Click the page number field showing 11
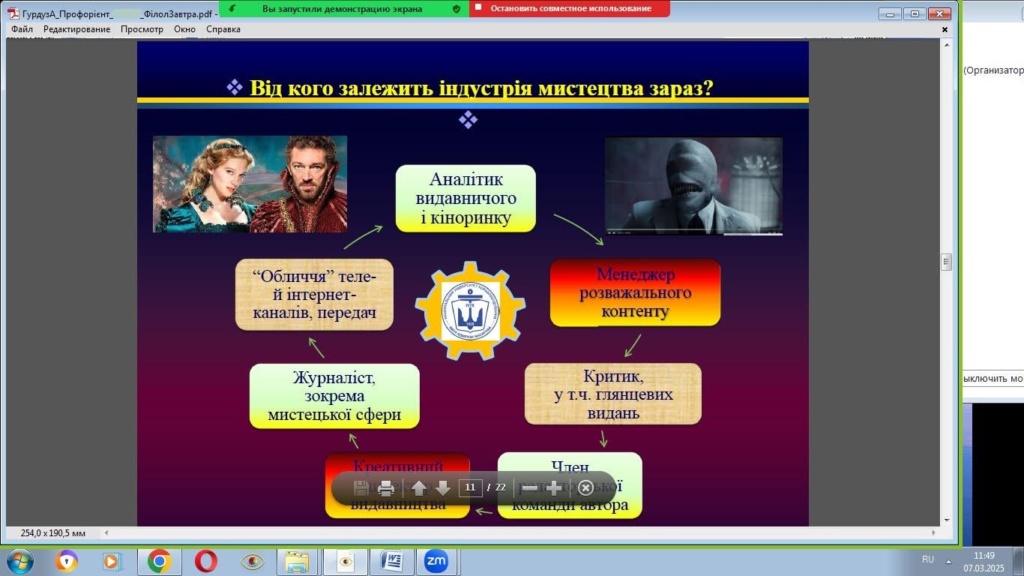Viewport: 1024px width, 576px height. (470, 487)
